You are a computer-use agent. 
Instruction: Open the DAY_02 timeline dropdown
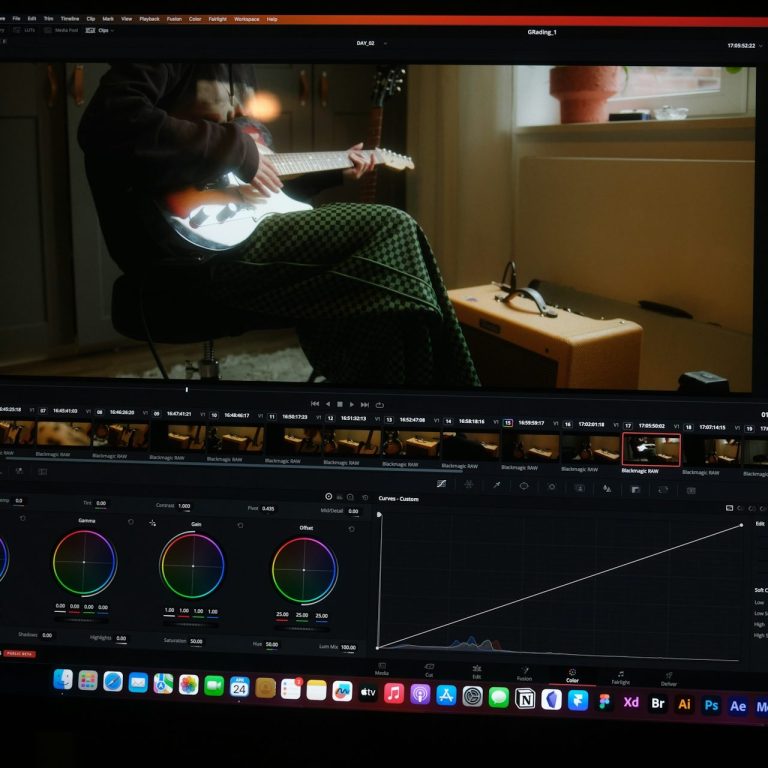385,43
